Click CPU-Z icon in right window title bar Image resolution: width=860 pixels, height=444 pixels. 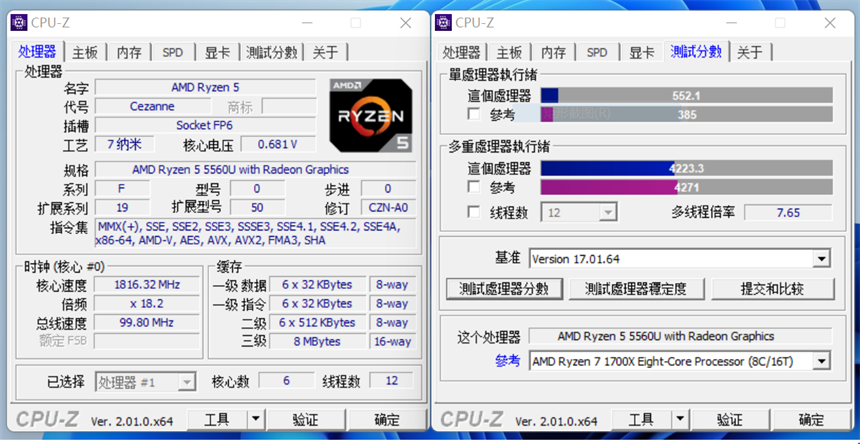[443, 22]
